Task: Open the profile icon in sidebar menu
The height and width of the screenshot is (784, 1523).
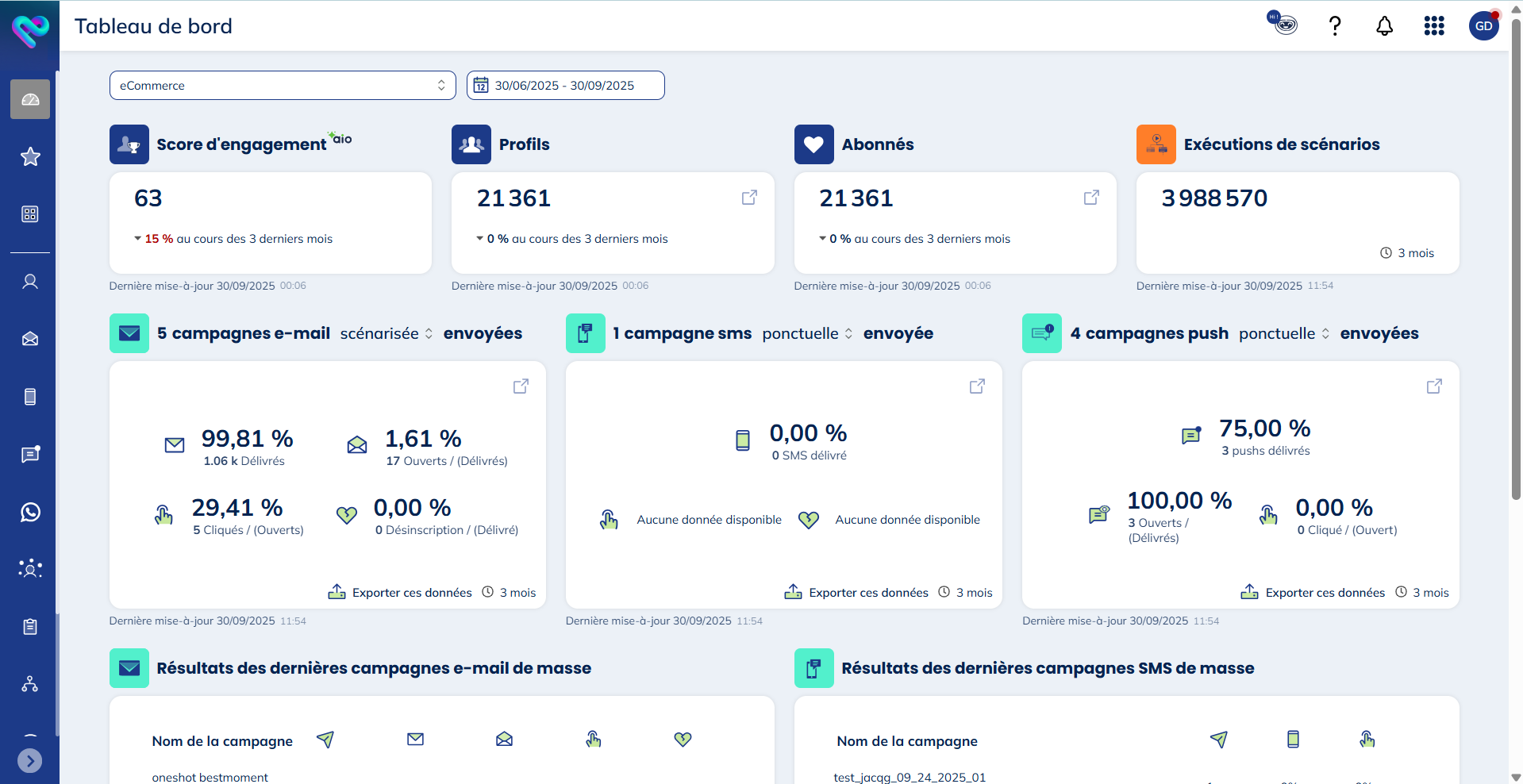Action: click(30, 282)
